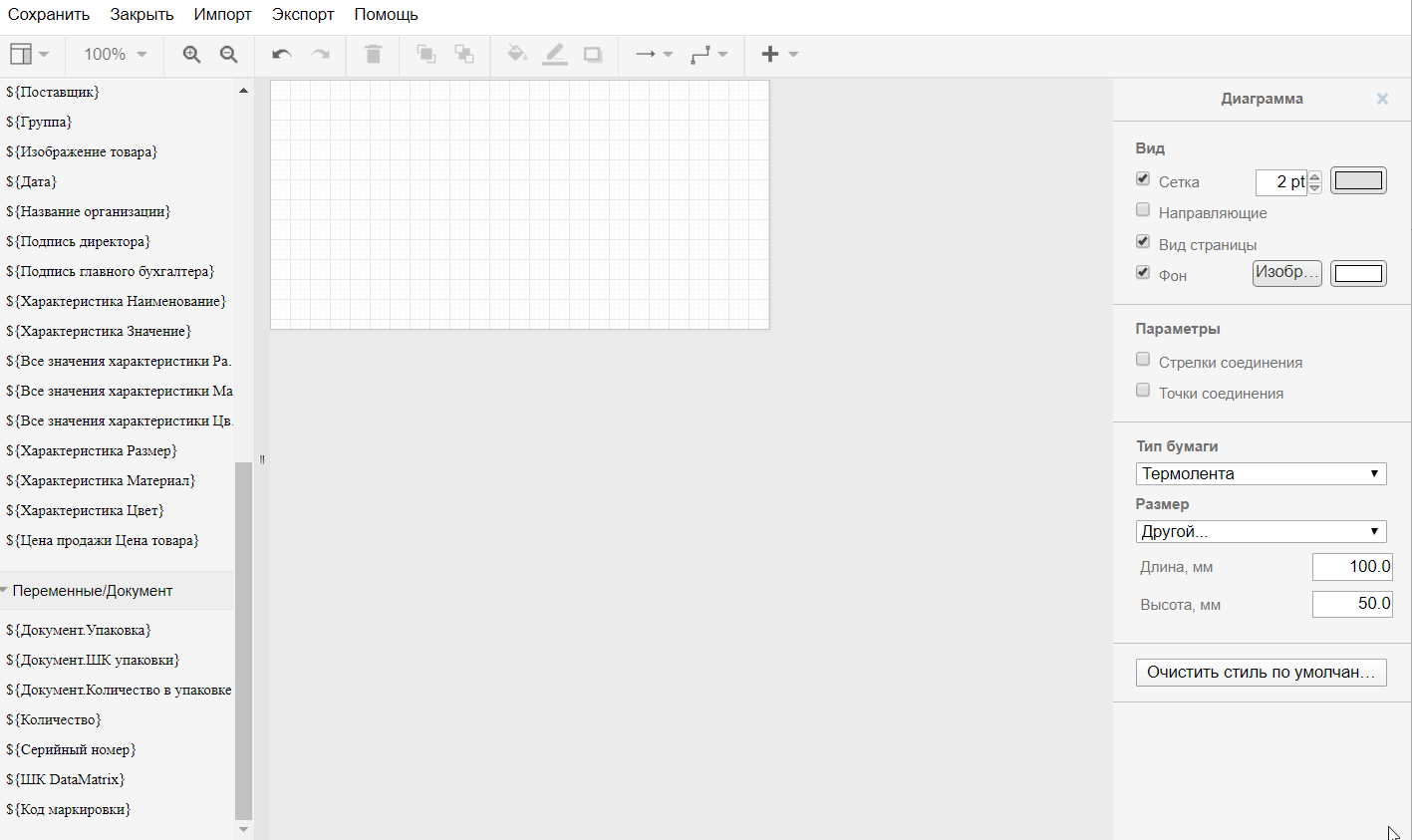This screenshot has width=1412, height=840.
Task: Click the shadow toolbar icon
Action: click(x=593, y=55)
